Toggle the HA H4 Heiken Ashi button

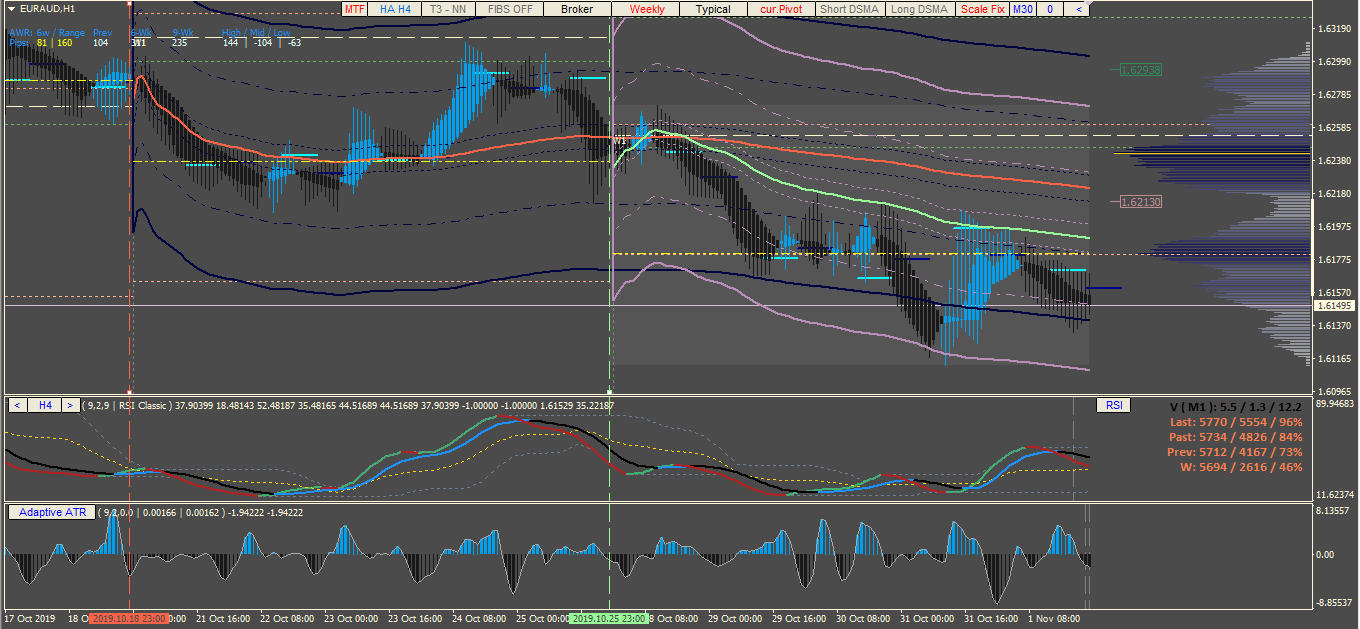[x=395, y=9]
